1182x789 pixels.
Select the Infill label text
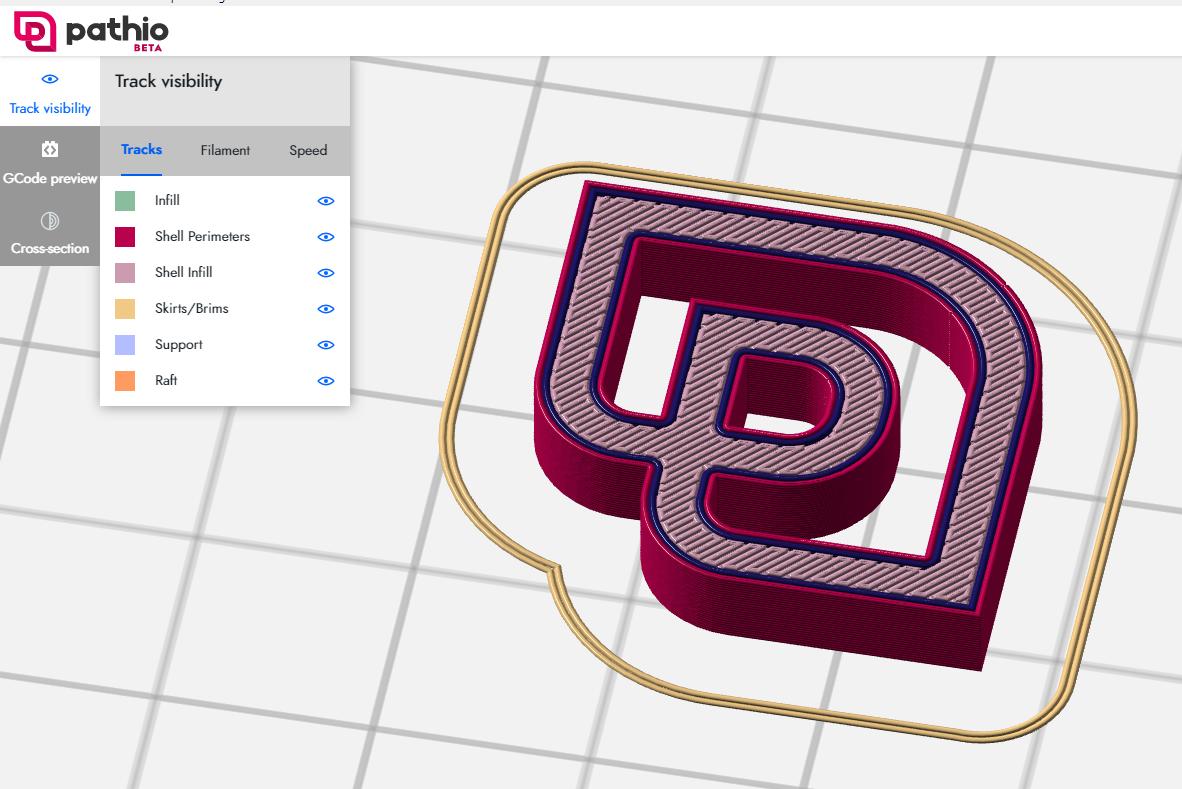tap(167, 200)
